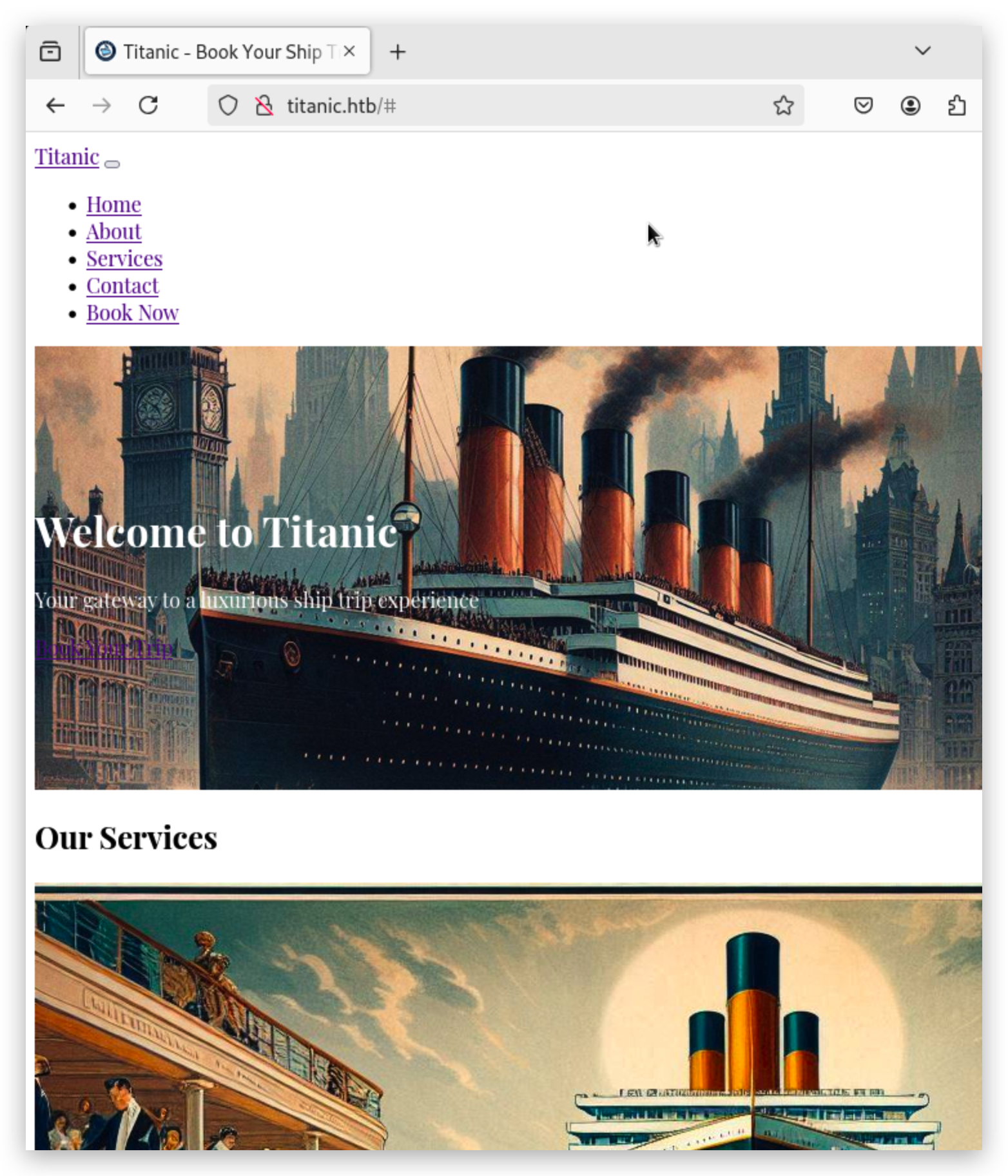Close the Titanic browser tab
This screenshot has width=1008, height=1176.
coord(349,52)
